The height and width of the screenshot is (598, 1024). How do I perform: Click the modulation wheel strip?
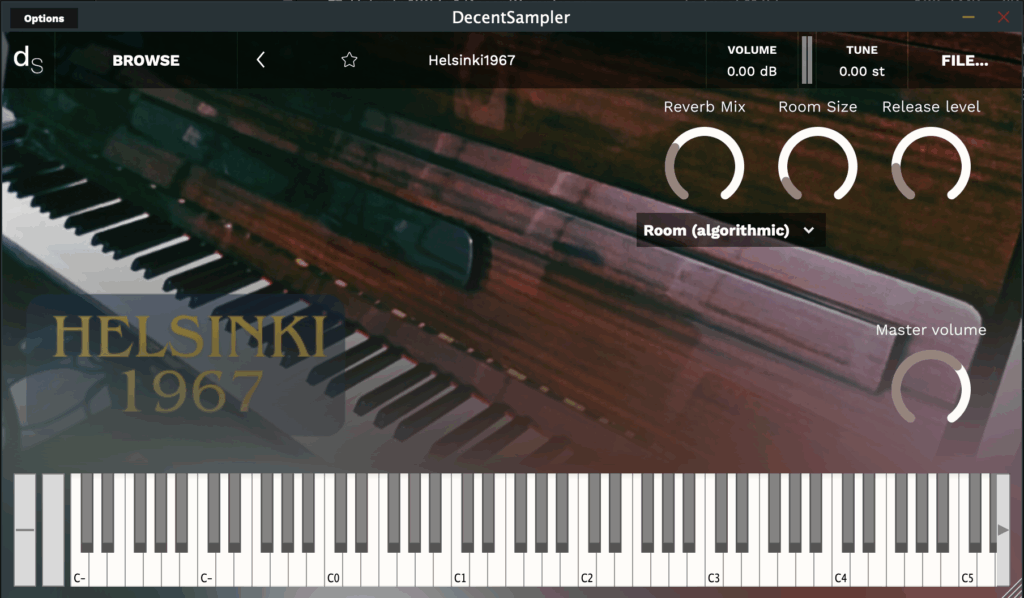point(53,530)
